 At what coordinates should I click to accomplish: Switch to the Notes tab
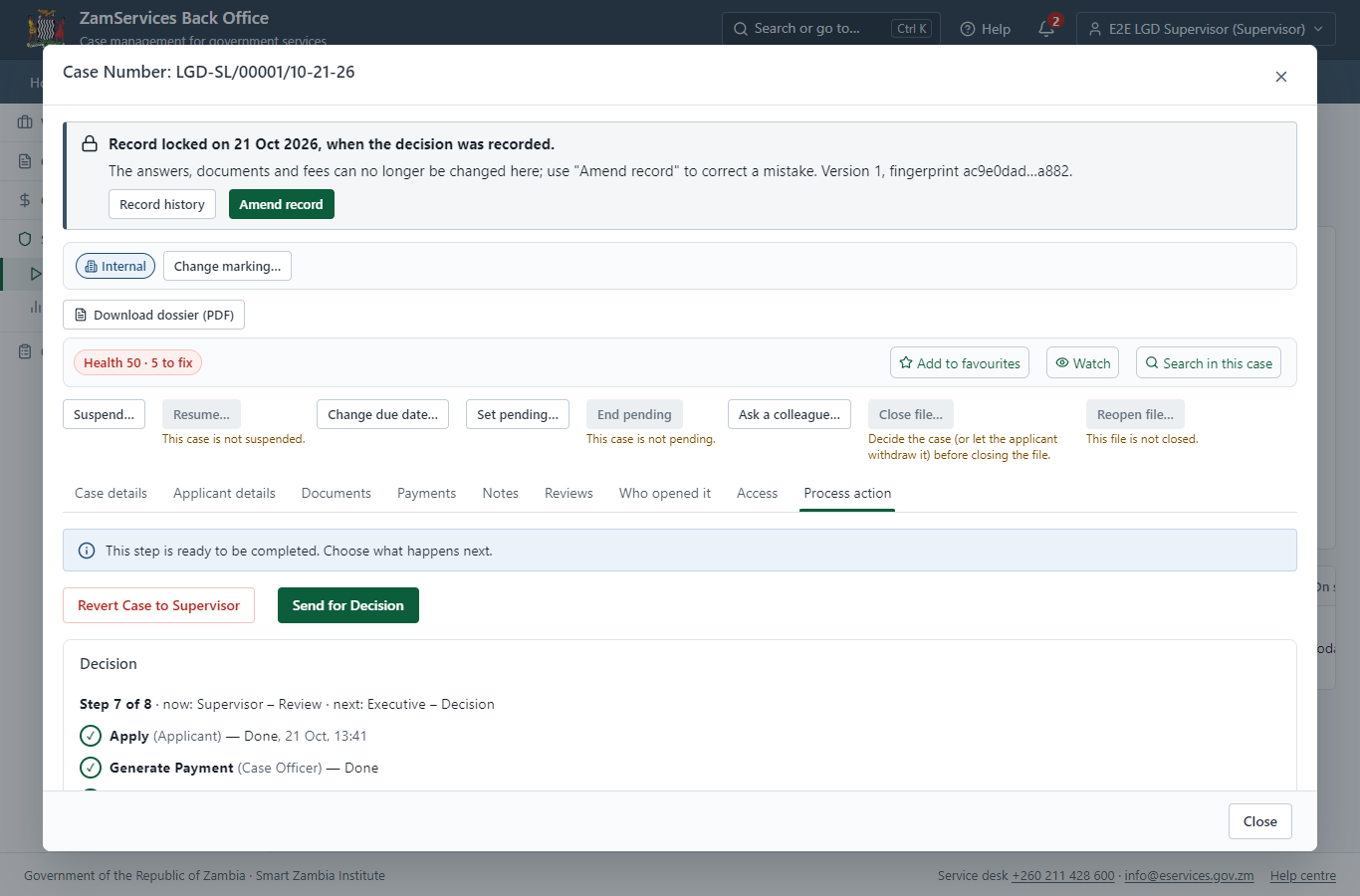pos(501,493)
